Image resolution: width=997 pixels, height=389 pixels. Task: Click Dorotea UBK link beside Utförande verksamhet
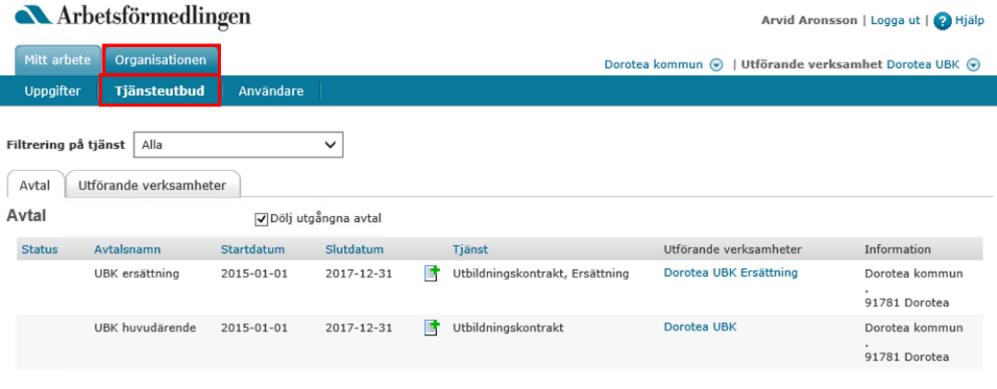click(x=923, y=65)
